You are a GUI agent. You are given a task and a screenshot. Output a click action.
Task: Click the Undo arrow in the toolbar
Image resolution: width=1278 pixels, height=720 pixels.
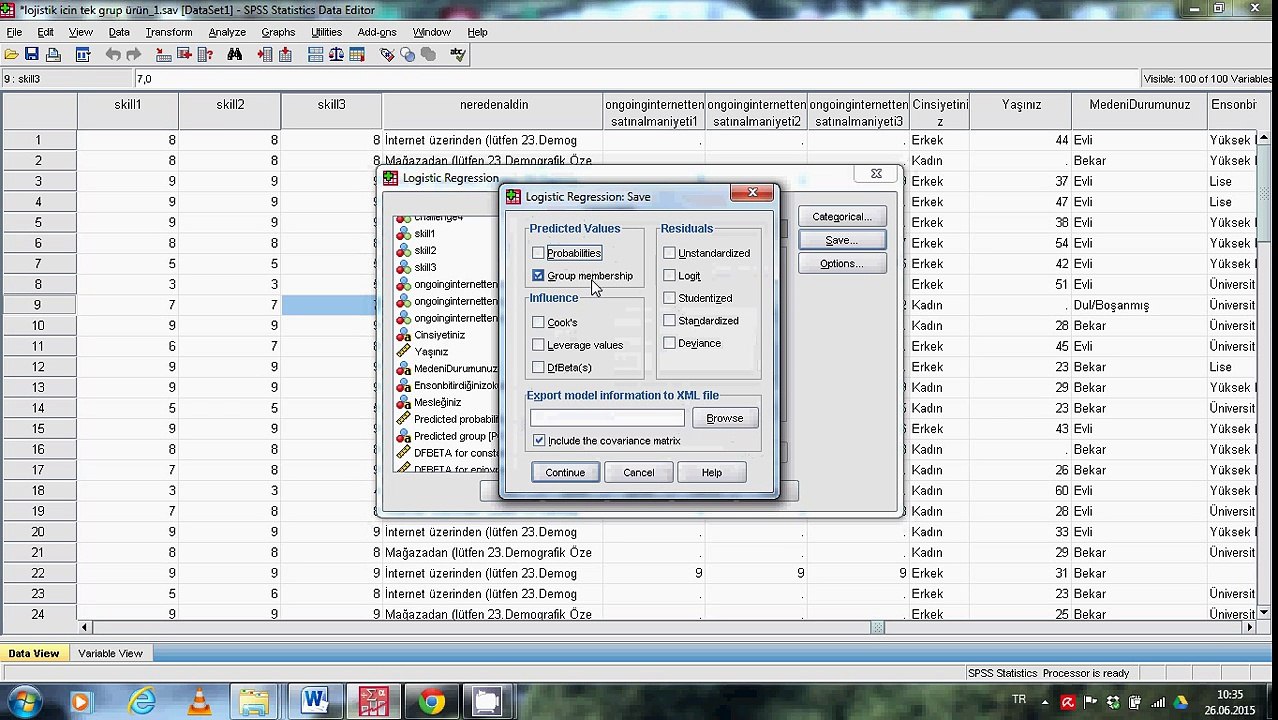point(113,55)
